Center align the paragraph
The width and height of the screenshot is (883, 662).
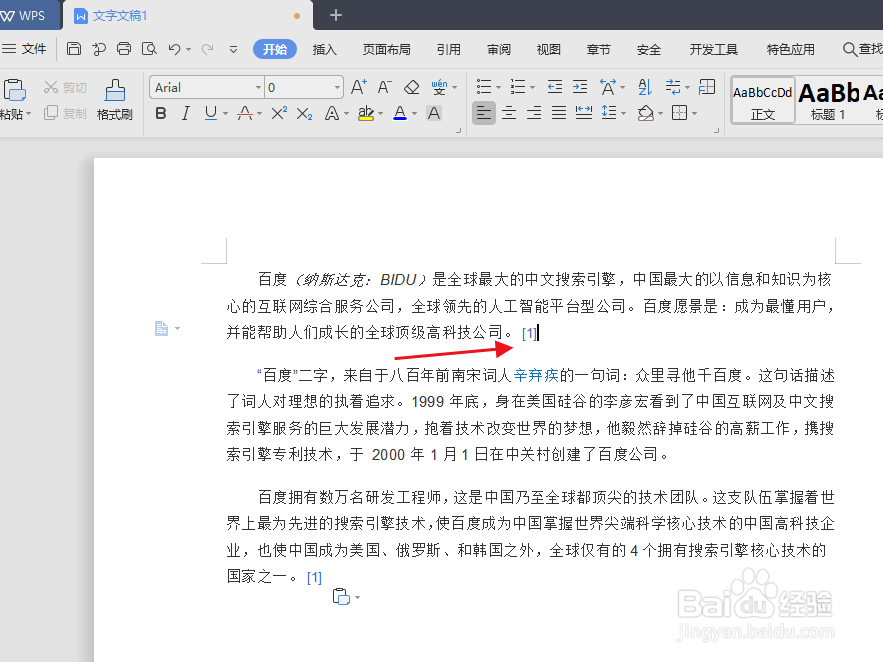(509, 113)
